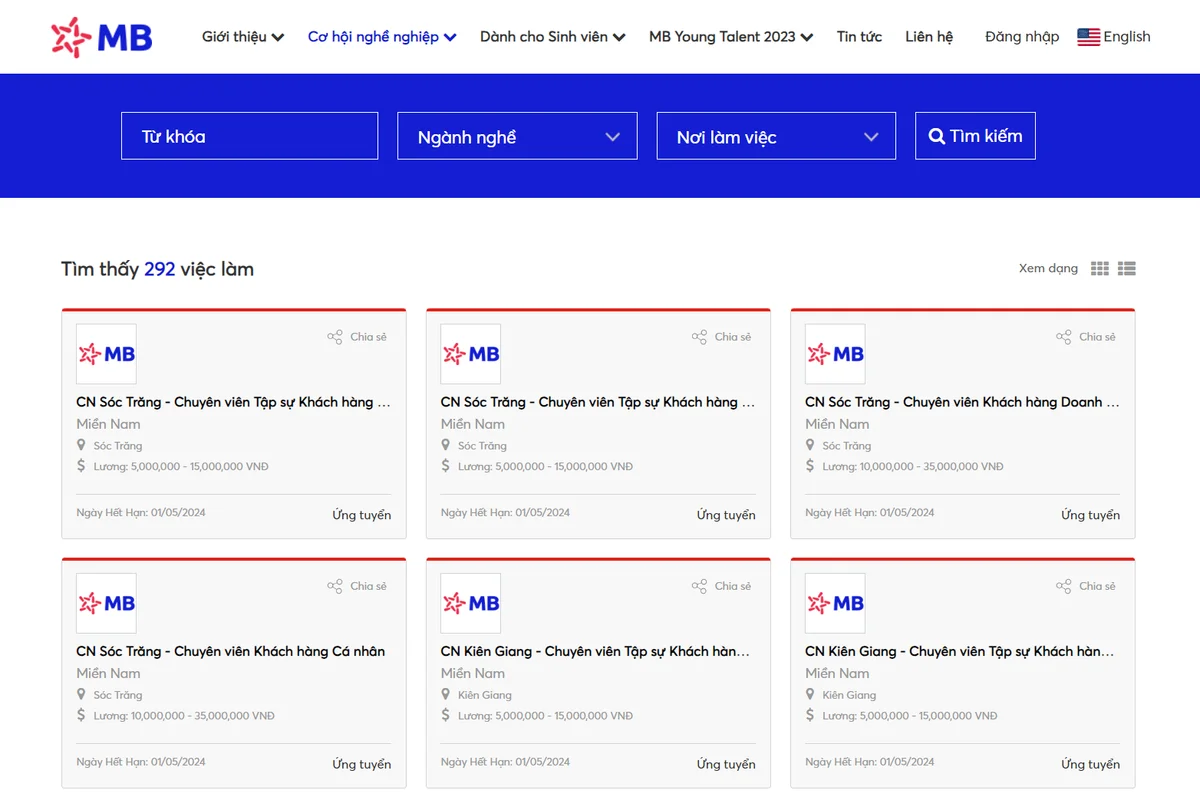1200x800 pixels.
Task: Click the Xem dạng label
Action: pyautogui.click(x=1048, y=268)
